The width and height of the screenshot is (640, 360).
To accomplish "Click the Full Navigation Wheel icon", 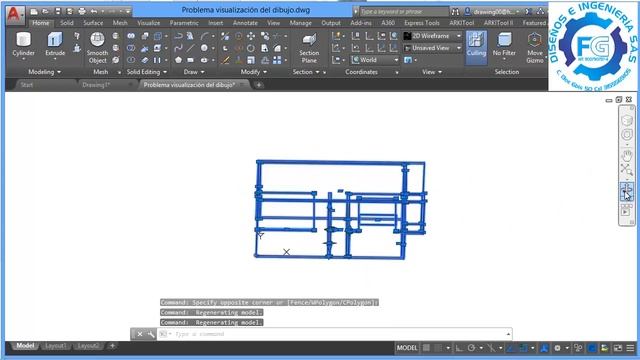I will point(627,135).
